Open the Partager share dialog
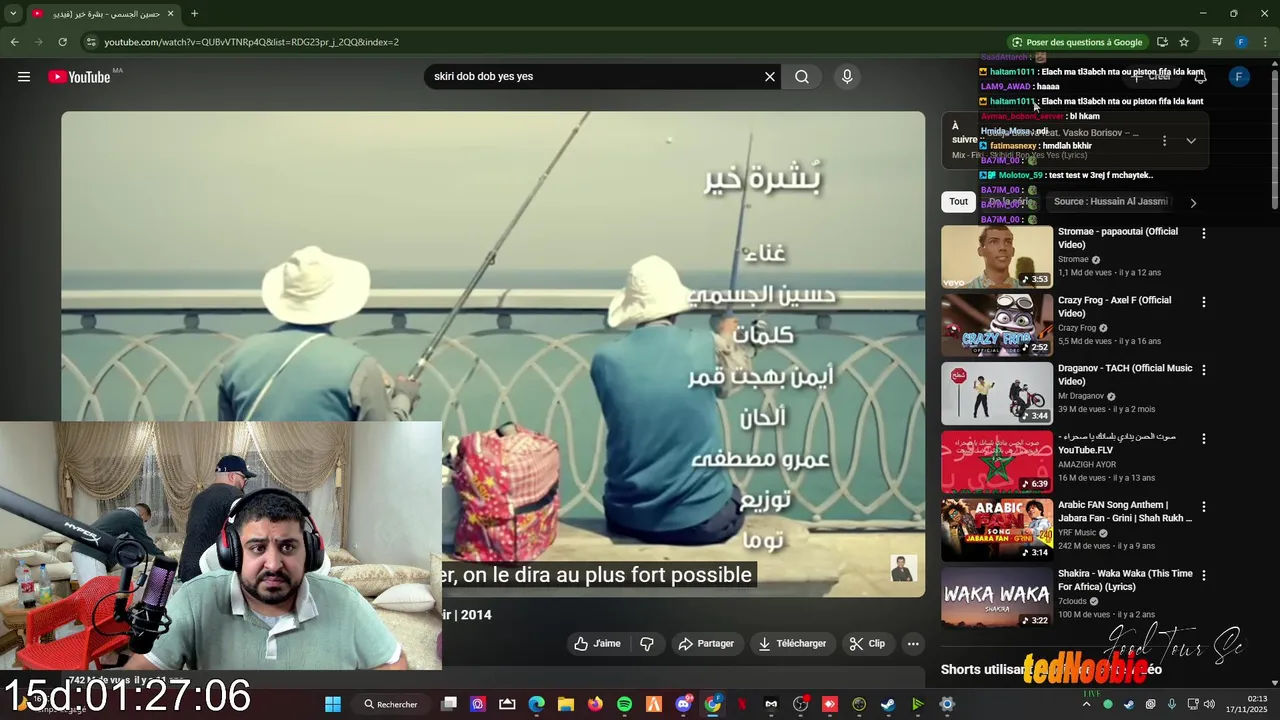Image resolution: width=1280 pixels, height=720 pixels. click(706, 644)
